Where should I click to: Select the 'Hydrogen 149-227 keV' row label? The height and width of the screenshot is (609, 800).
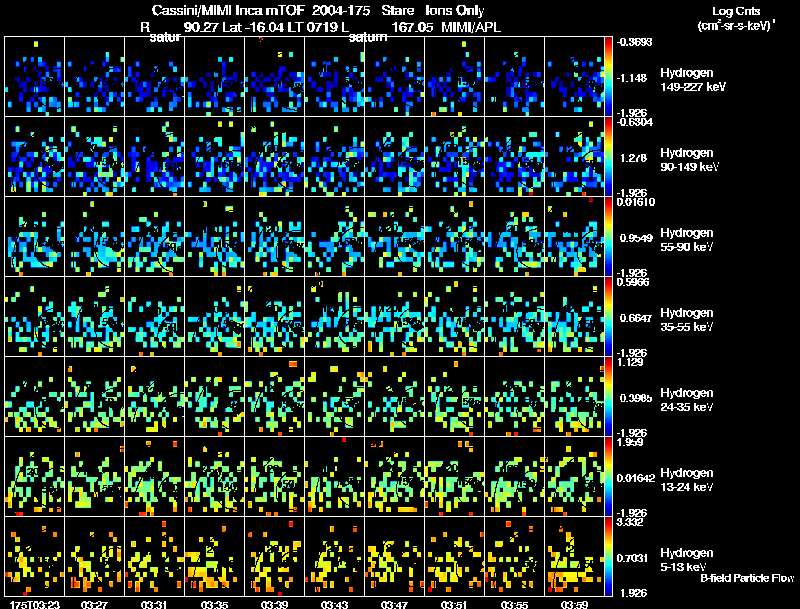click(x=693, y=80)
